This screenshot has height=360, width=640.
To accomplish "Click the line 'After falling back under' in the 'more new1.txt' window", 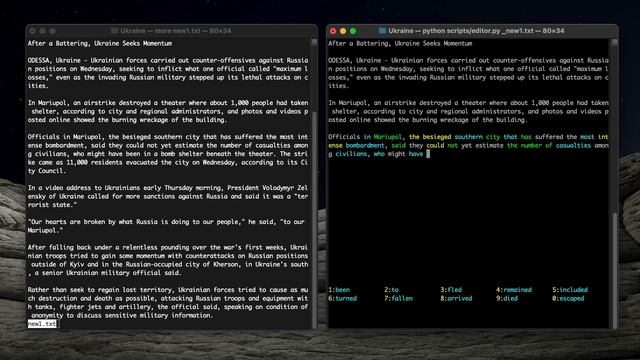I will point(168,247).
